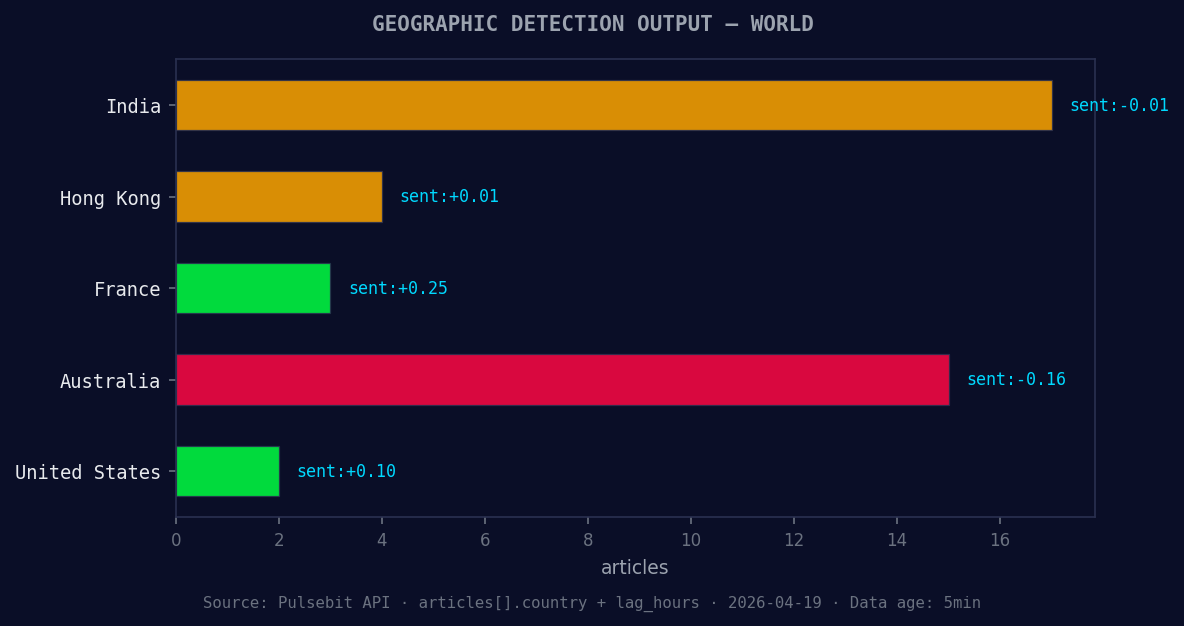The height and width of the screenshot is (626, 1184).
Task: Select the India axis label
Action: 134,106
